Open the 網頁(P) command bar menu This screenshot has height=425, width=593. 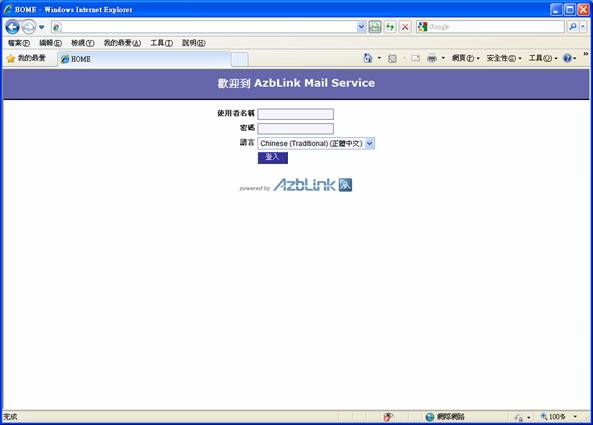tap(466, 58)
